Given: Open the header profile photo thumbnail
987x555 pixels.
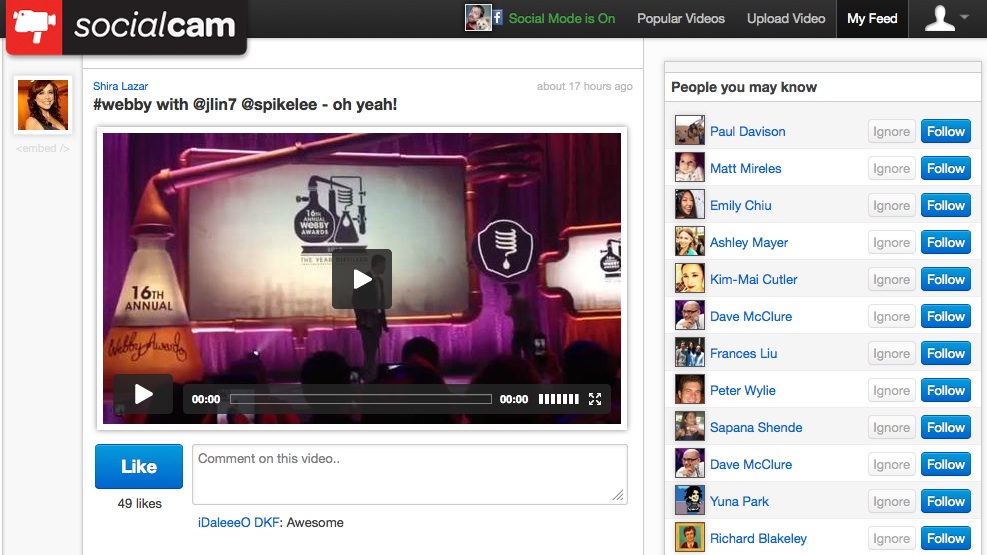Looking at the screenshot, I should point(478,18).
